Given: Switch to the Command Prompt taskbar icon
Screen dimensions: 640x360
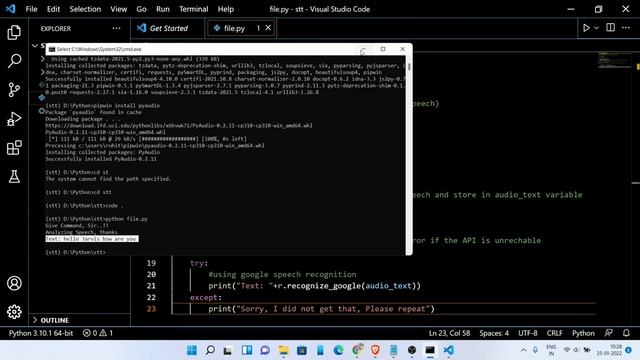Looking at the screenshot, I should (430, 350).
